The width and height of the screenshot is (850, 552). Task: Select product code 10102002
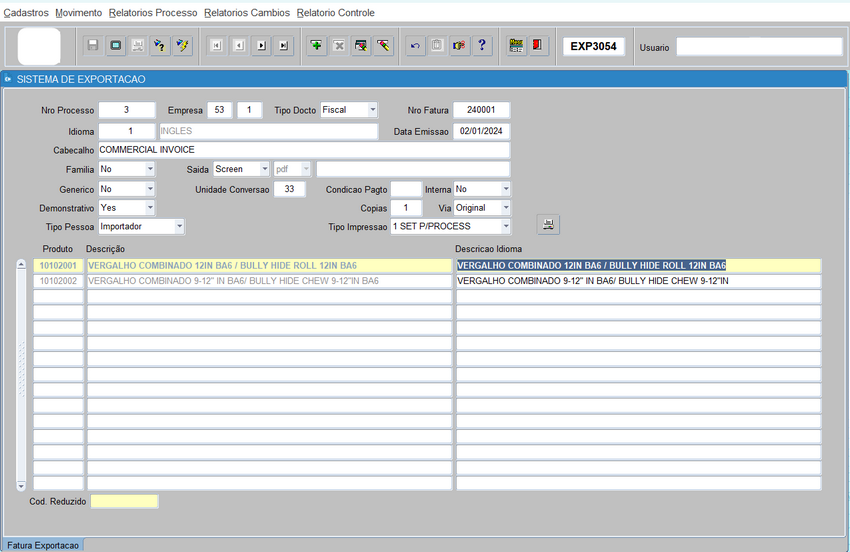[x=59, y=281]
